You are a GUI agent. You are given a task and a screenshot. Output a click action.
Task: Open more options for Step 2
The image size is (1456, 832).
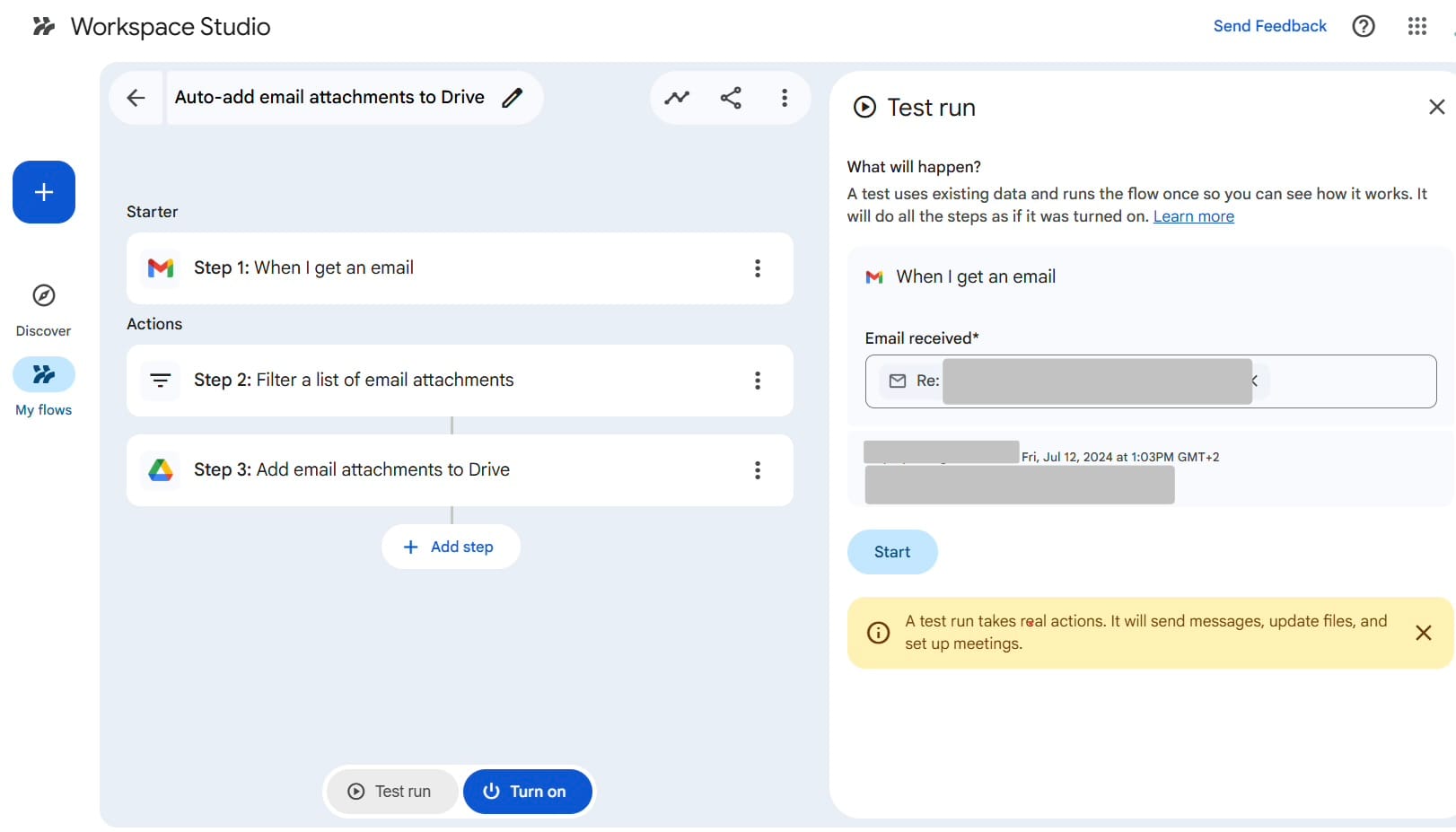(x=758, y=381)
